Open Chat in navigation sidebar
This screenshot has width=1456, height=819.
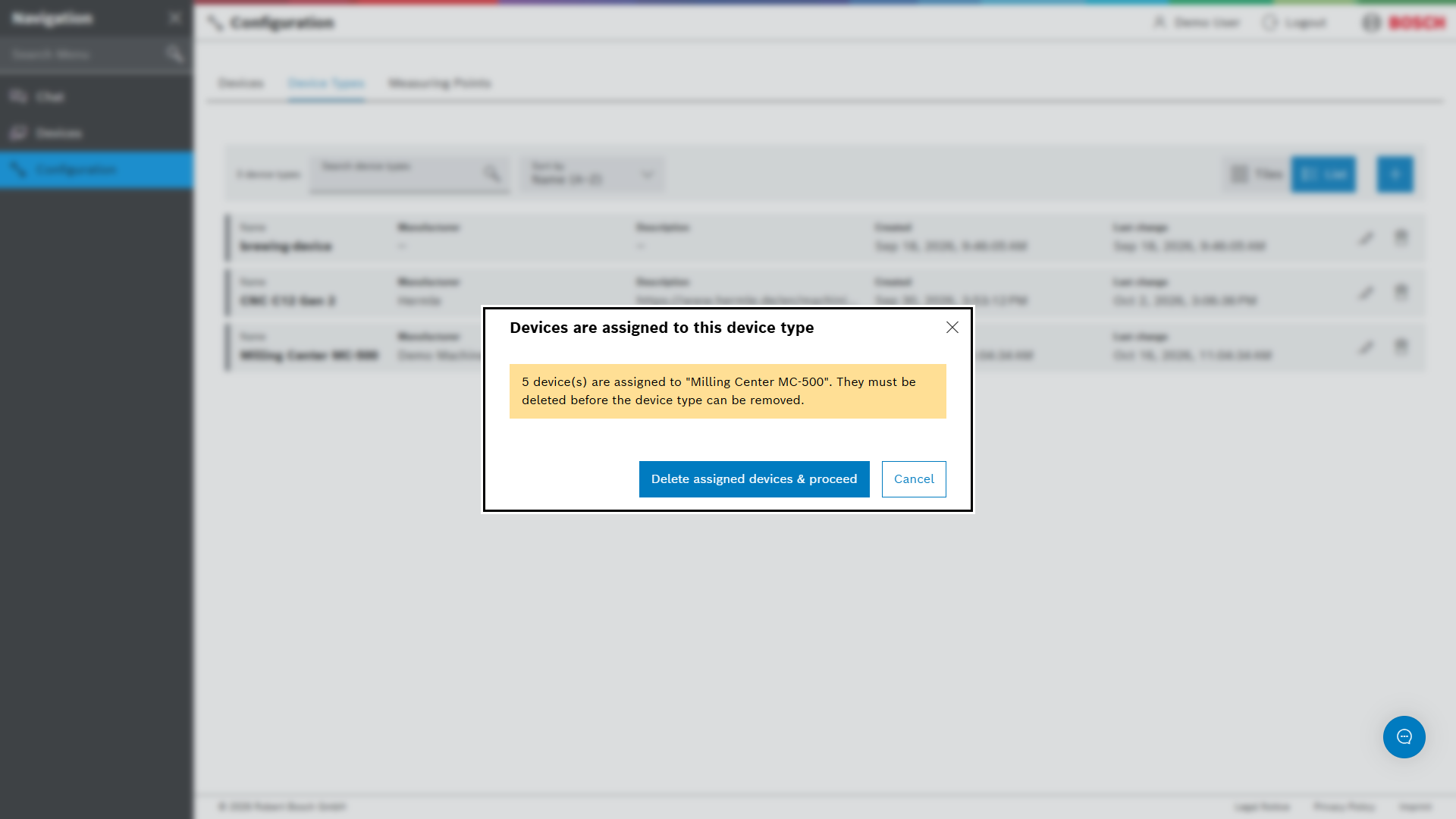pos(96,97)
